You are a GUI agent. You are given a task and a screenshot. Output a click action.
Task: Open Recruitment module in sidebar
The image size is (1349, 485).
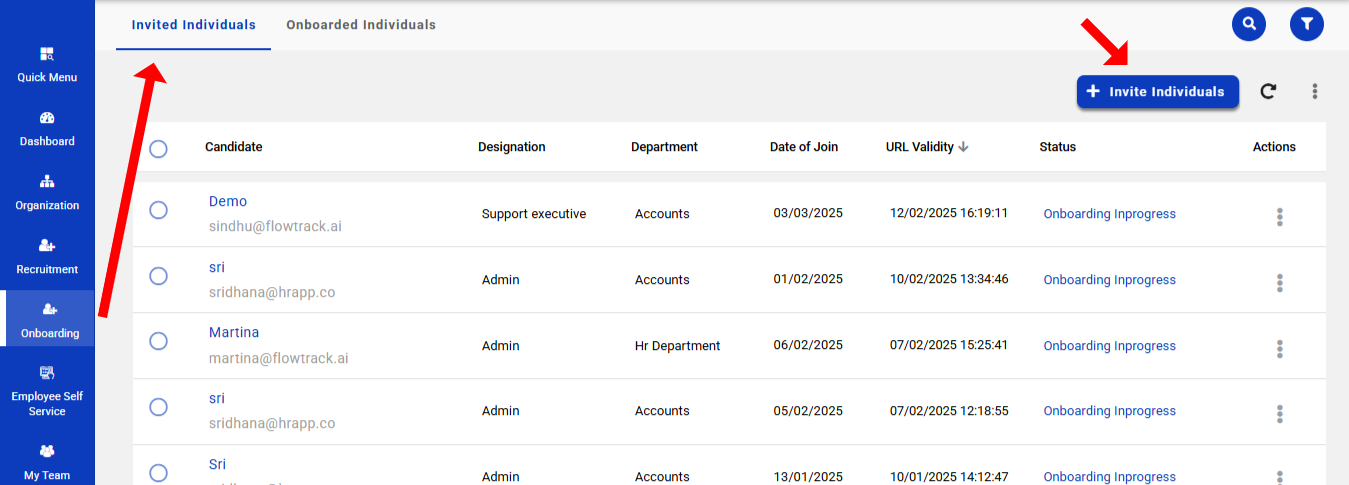(x=47, y=256)
